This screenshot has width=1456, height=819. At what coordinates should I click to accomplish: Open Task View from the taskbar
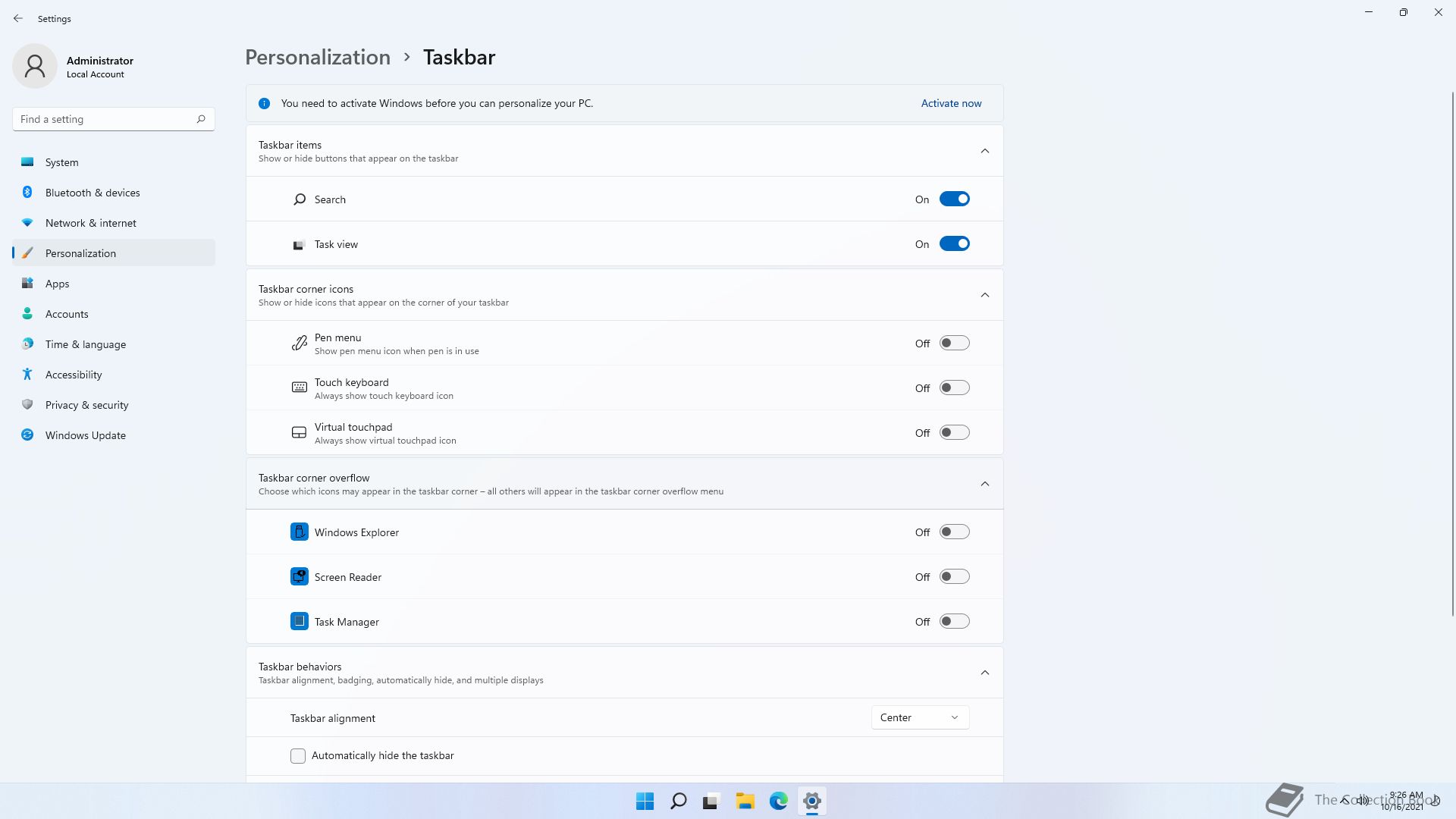coord(711,801)
